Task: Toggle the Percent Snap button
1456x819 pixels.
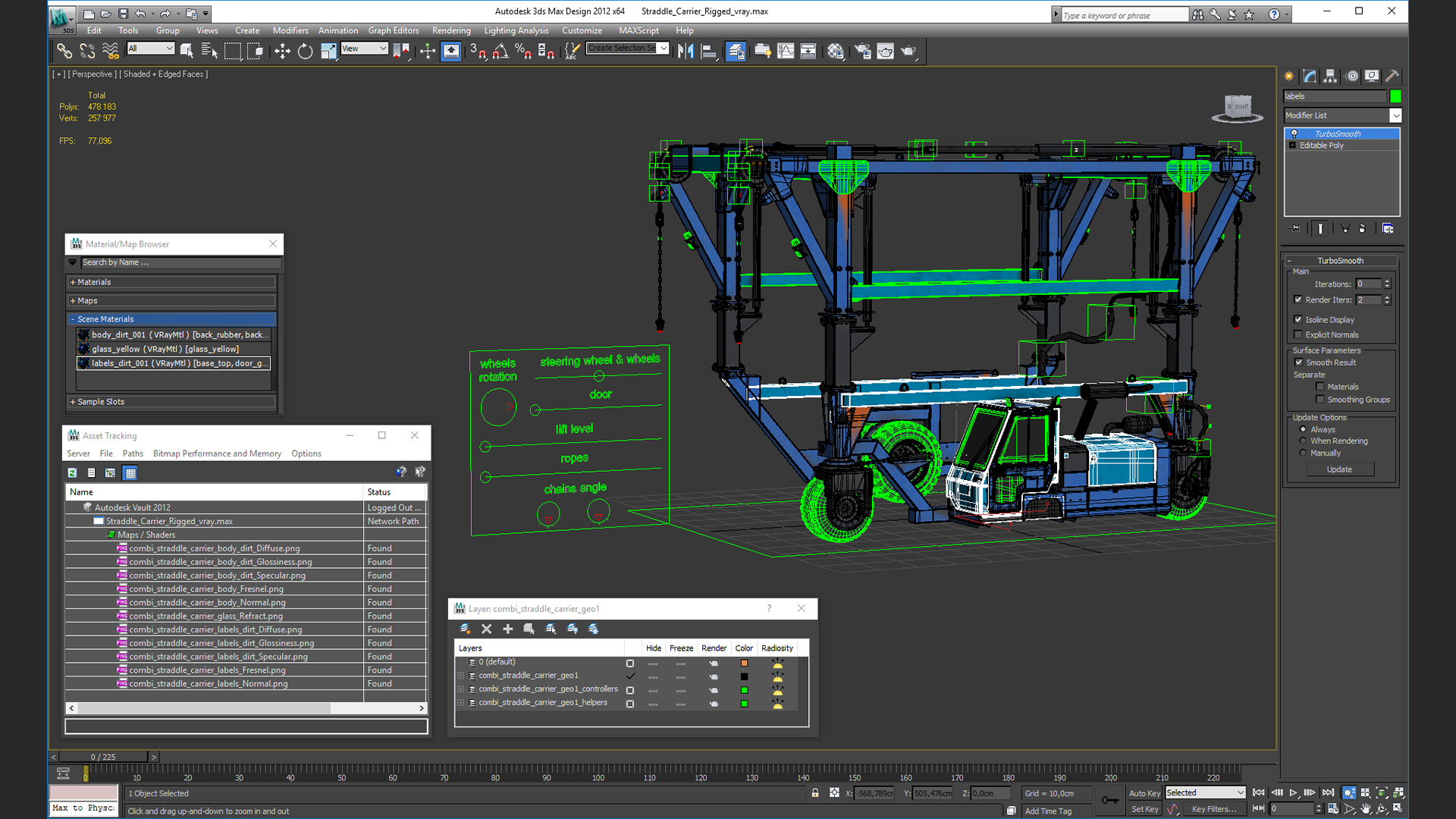Action: (523, 51)
